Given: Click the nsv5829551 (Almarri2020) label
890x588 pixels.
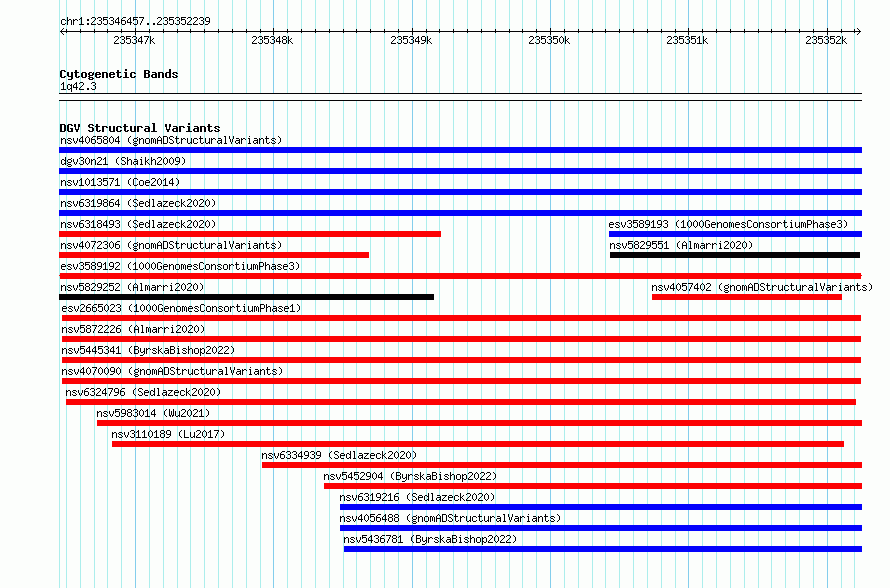Looking at the screenshot, I should click(x=681, y=245).
